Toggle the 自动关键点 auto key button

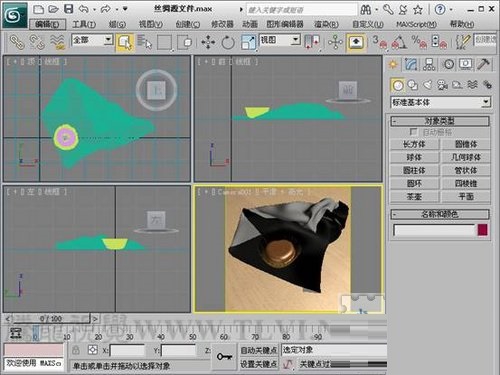tap(259, 350)
